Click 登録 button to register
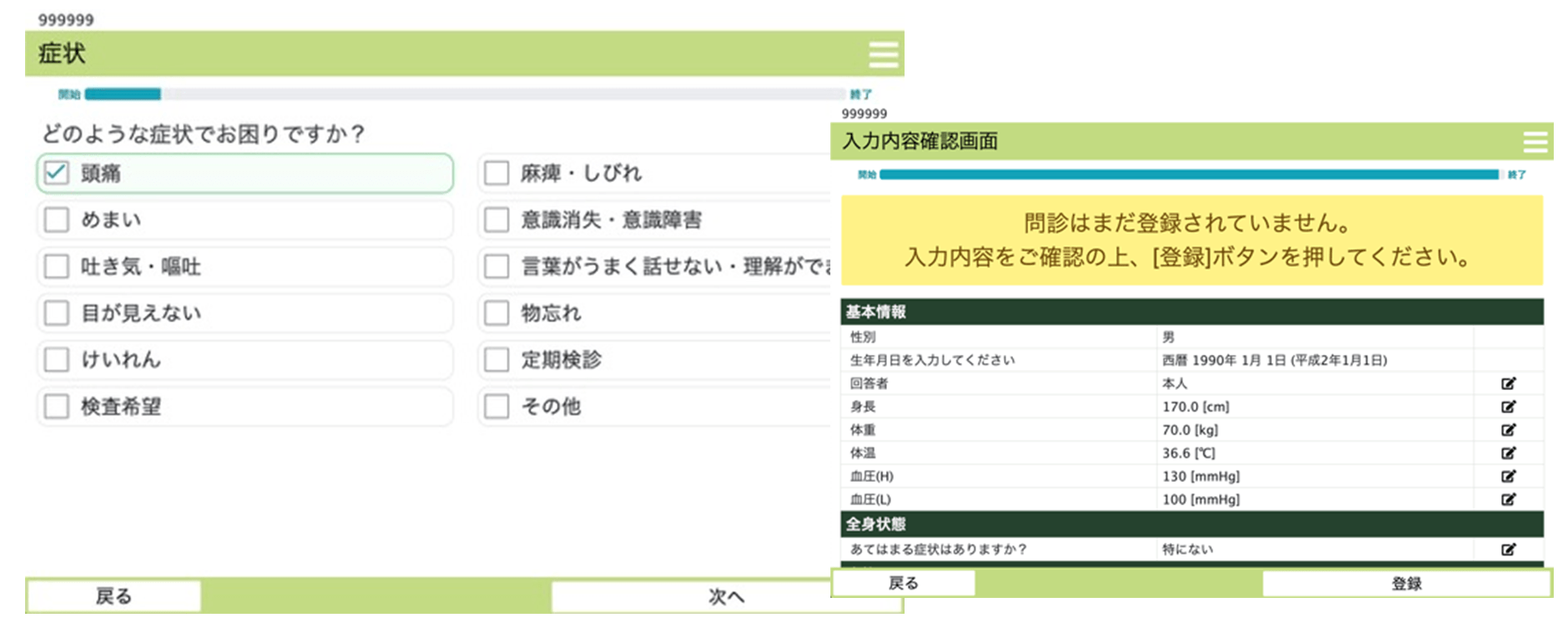Viewport: 1568px width, 618px height. (x=1406, y=584)
